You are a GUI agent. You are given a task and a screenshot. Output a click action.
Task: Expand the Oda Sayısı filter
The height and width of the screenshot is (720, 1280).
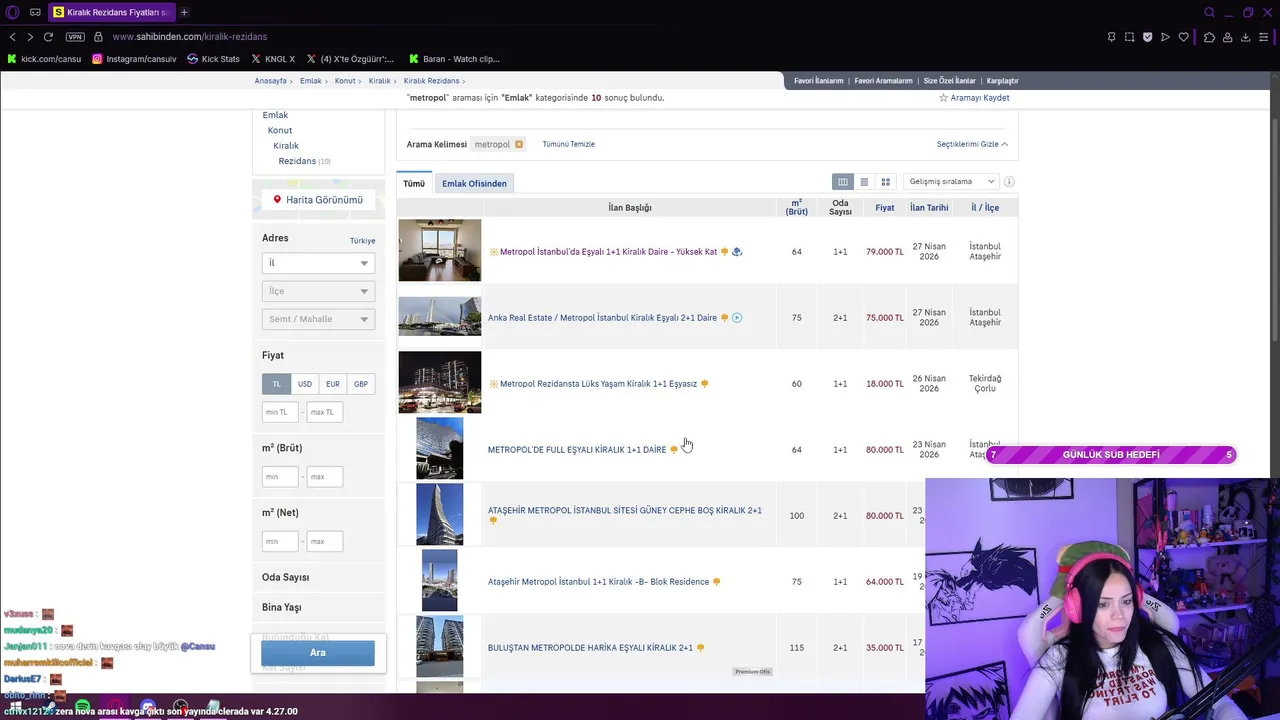point(286,578)
